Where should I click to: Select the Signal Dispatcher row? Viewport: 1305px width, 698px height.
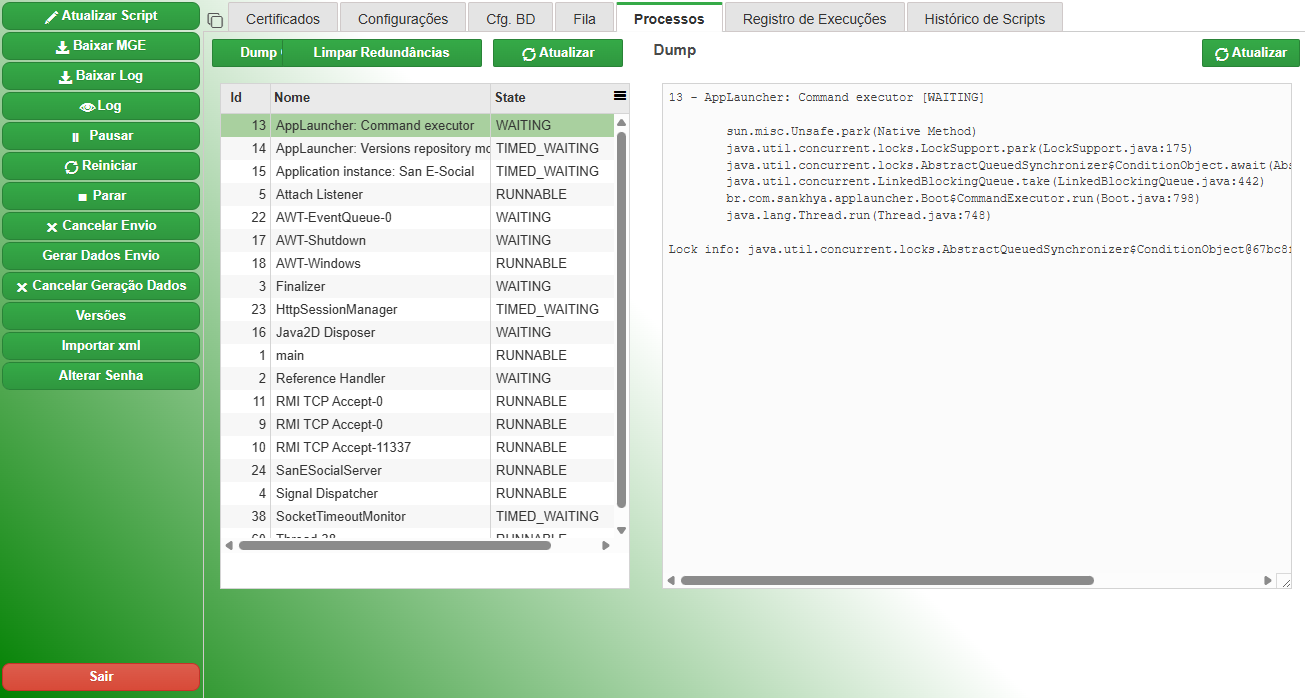click(x=418, y=494)
